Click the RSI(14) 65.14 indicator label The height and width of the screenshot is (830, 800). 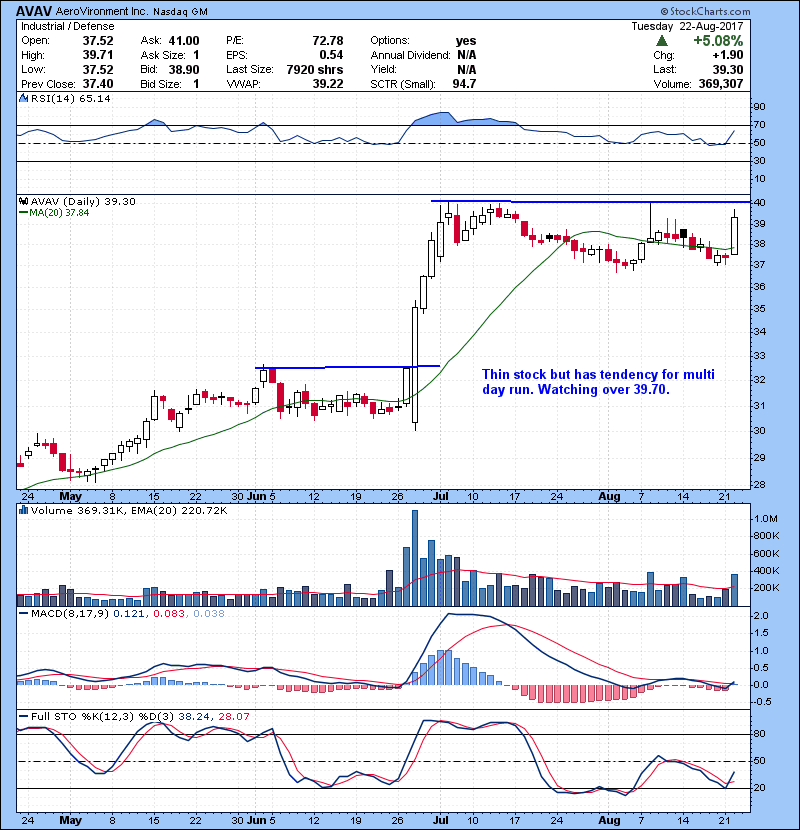click(70, 98)
